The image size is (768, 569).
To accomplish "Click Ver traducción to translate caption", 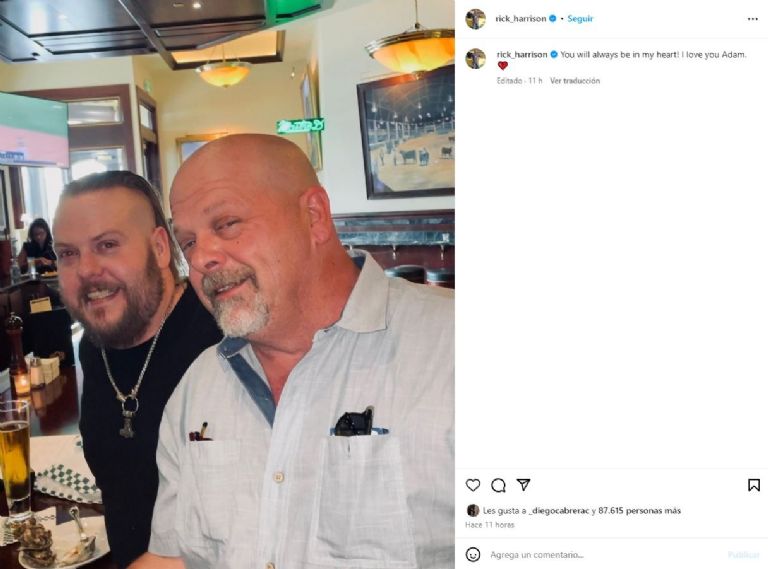I will [x=575, y=81].
